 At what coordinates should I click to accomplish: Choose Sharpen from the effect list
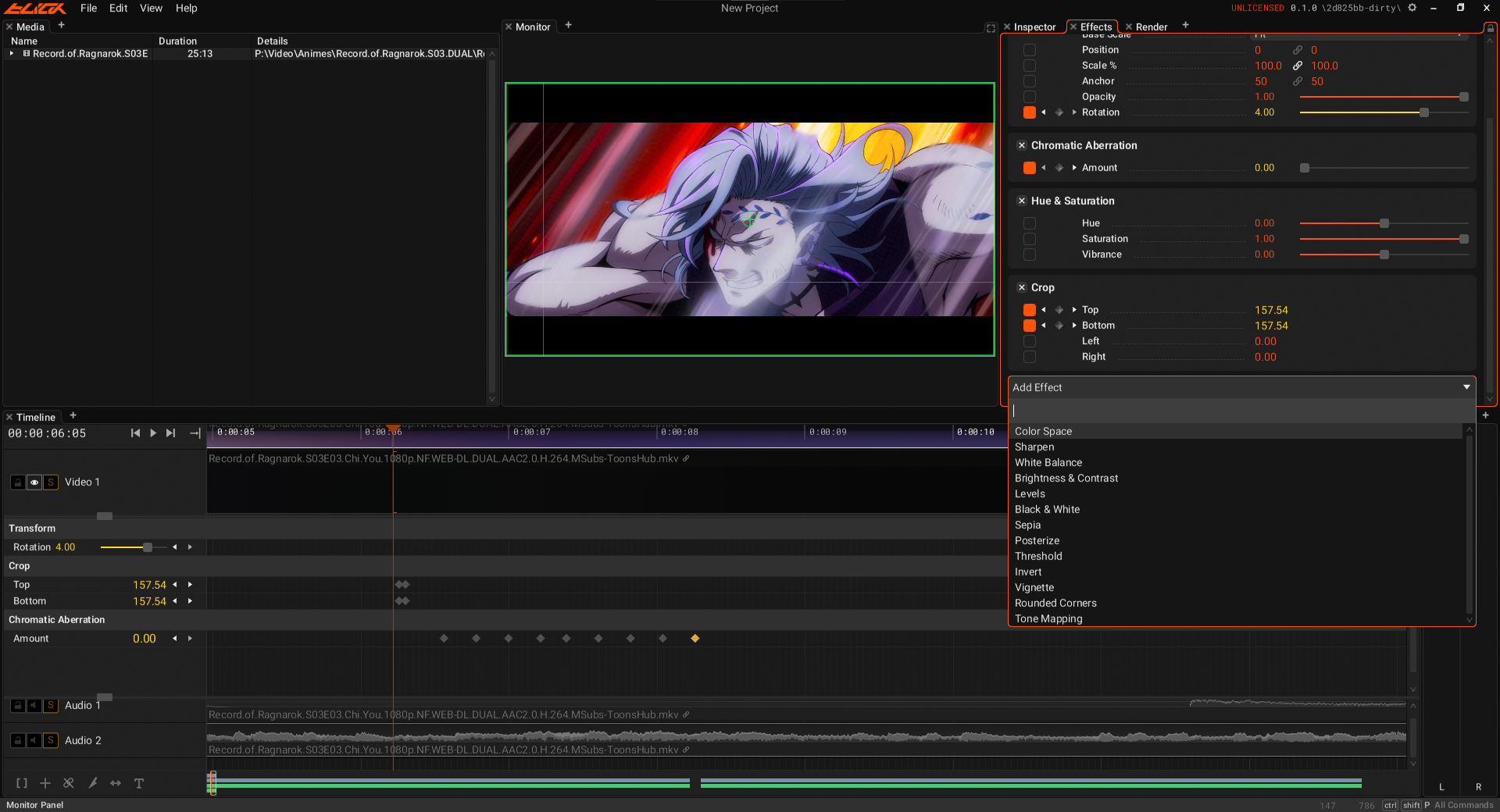click(x=1238, y=447)
